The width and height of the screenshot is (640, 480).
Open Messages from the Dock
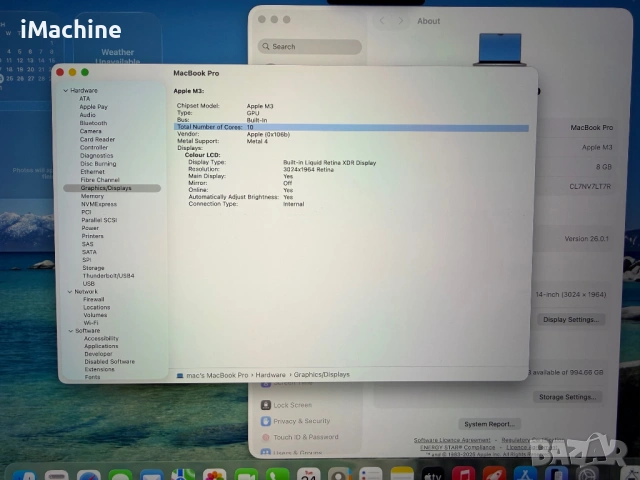[120, 476]
